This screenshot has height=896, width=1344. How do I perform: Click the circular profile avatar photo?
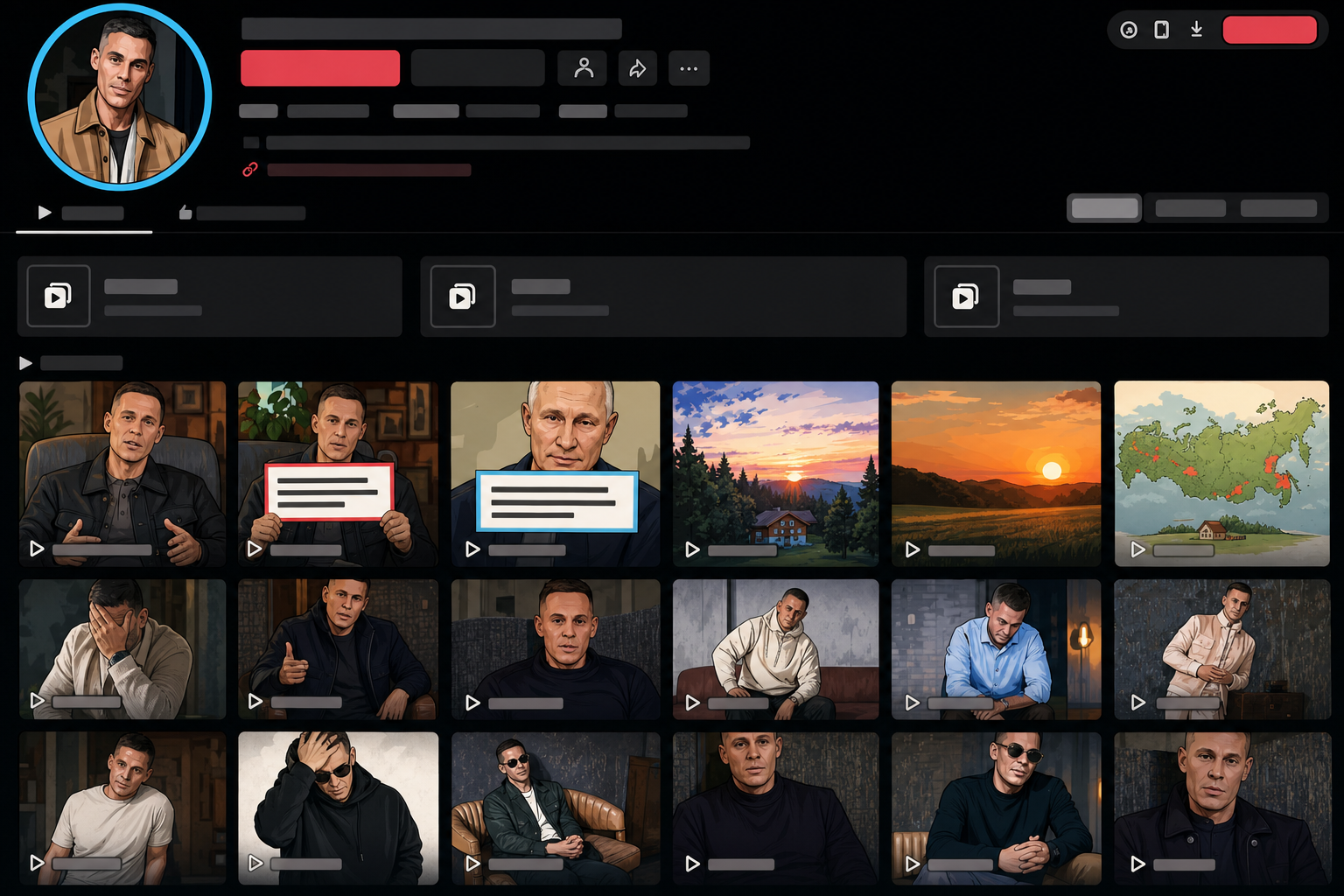point(120,97)
